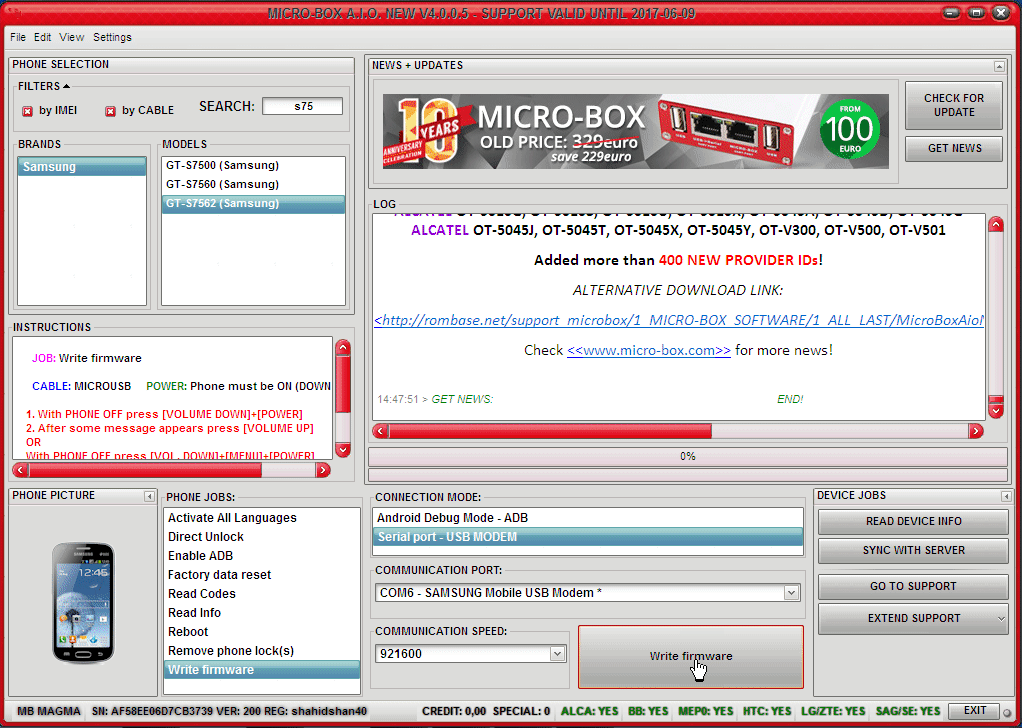Select Write firmware in PHONE JOBS list
This screenshot has width=1022, height=728.
[x=261, y=670]
